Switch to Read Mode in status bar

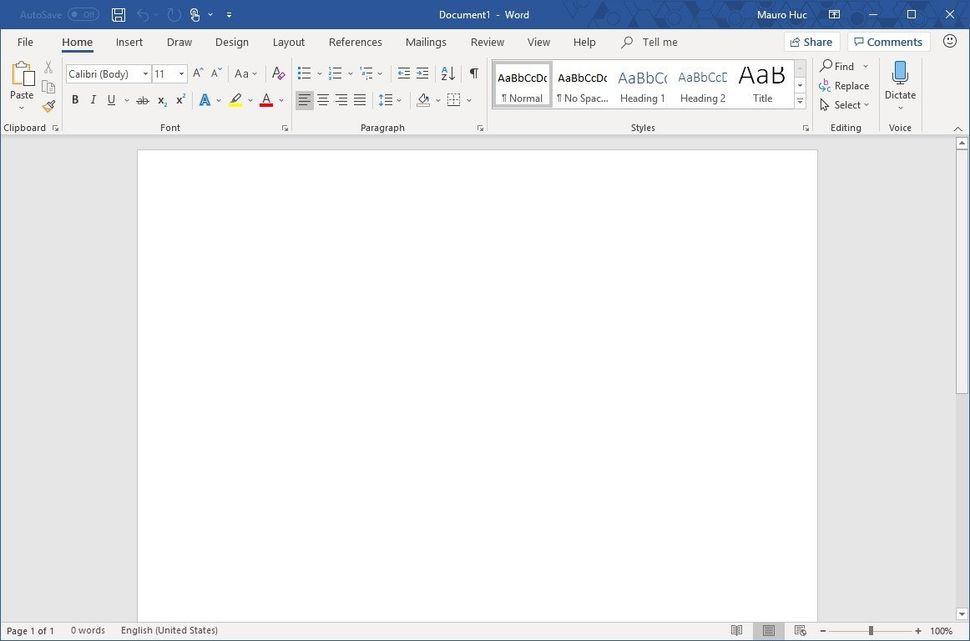pyautogui.click(x=737, y=630)
